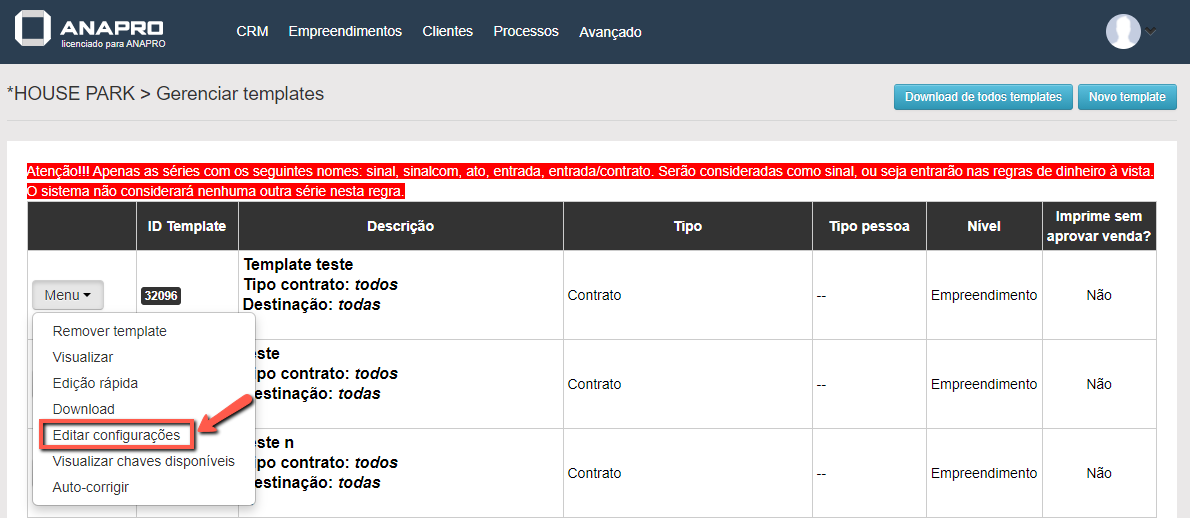Viewport: 1190px width, 518px height.
Task: Choose Remover template from the menu
Action: (x=109, y=331)
